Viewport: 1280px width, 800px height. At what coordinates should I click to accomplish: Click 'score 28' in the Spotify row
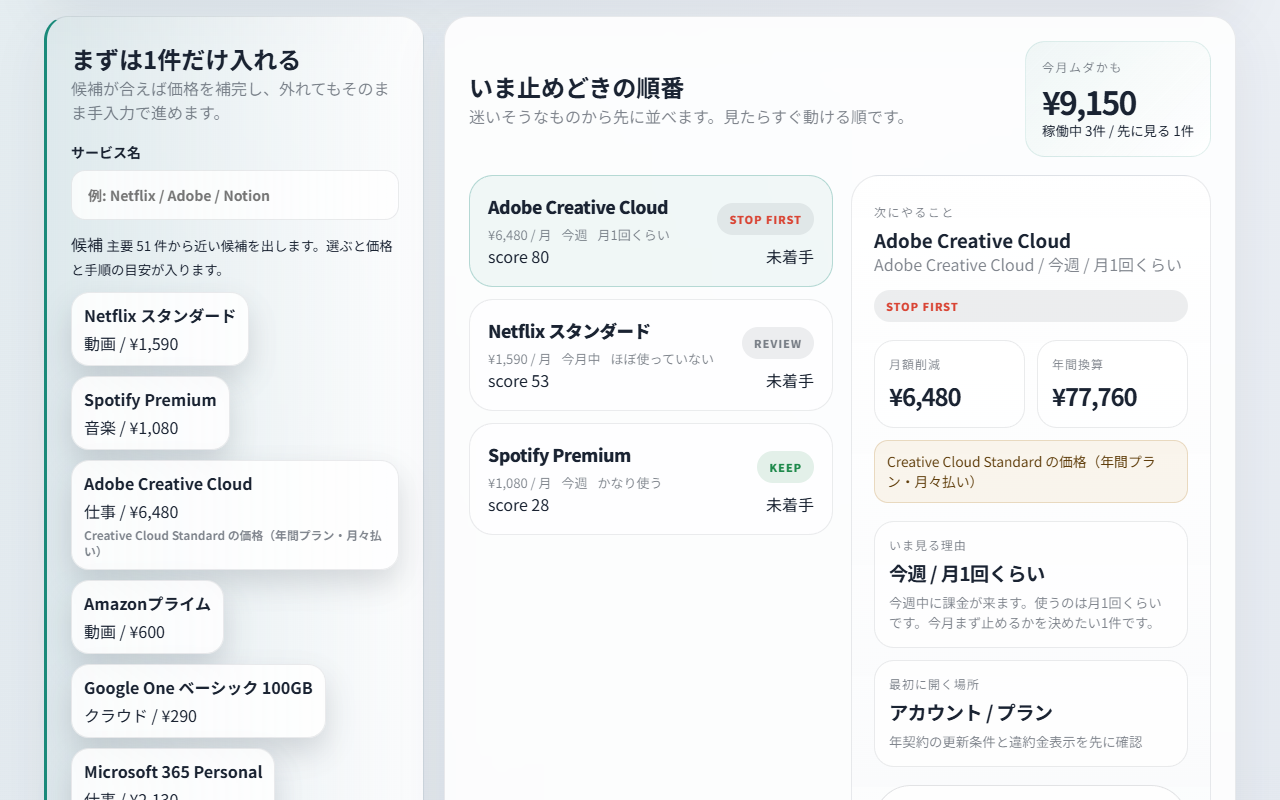(x=518, y=505)
